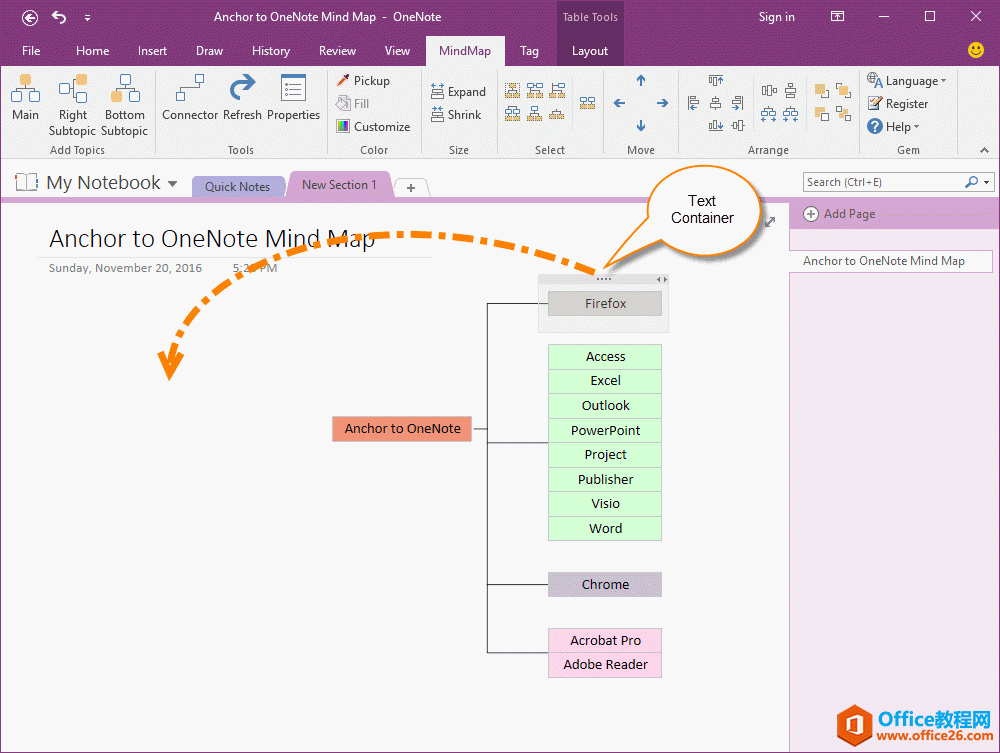Click the Add Page button
The width and height of the screenshot is (1000, 753).
tap(839, 214)
